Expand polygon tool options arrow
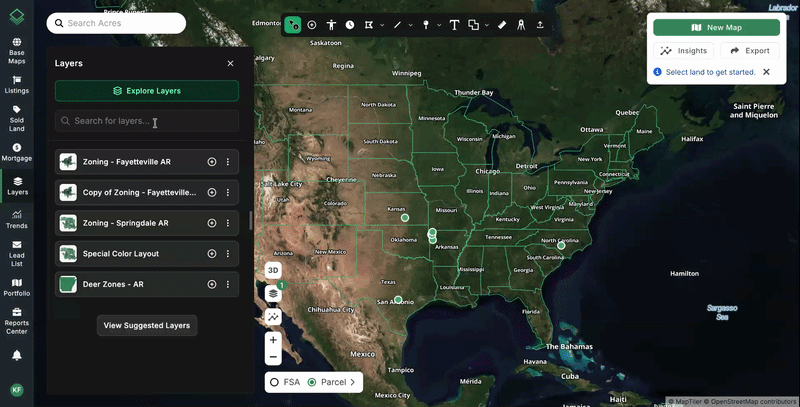This screenshot has height=407, width=800. pos(382,25)
